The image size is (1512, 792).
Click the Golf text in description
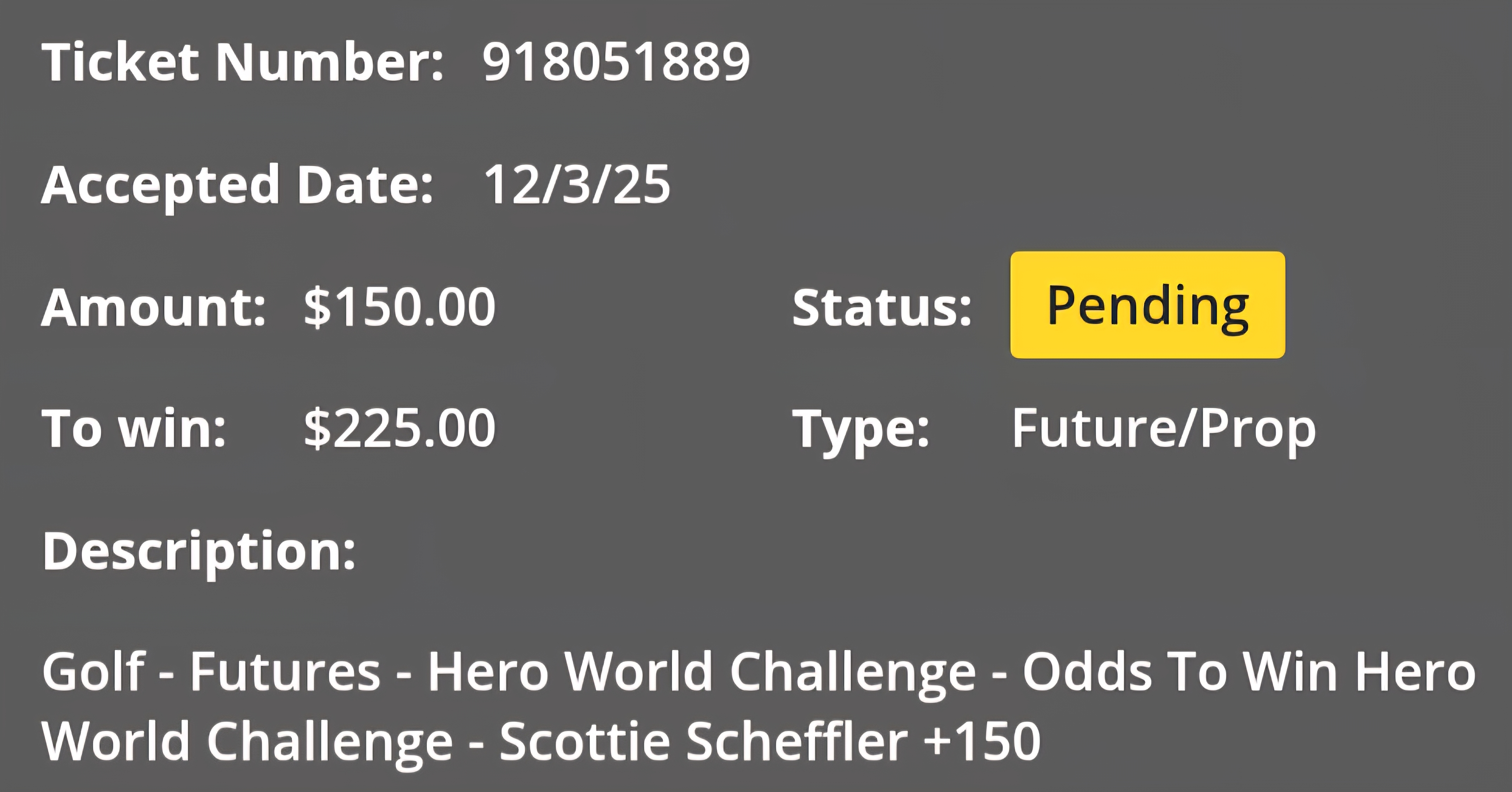click(x=93, y=671)
